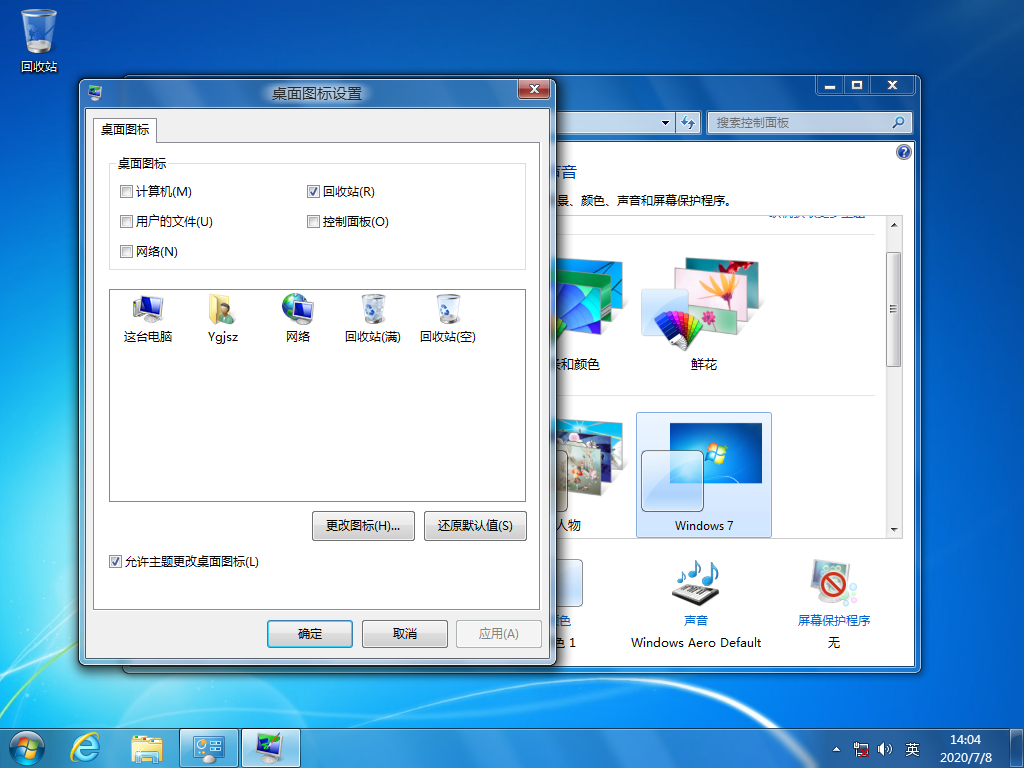Select the Ygjsz user folder icon
The height and width of the screenshot is (768, 1024).
223,318
